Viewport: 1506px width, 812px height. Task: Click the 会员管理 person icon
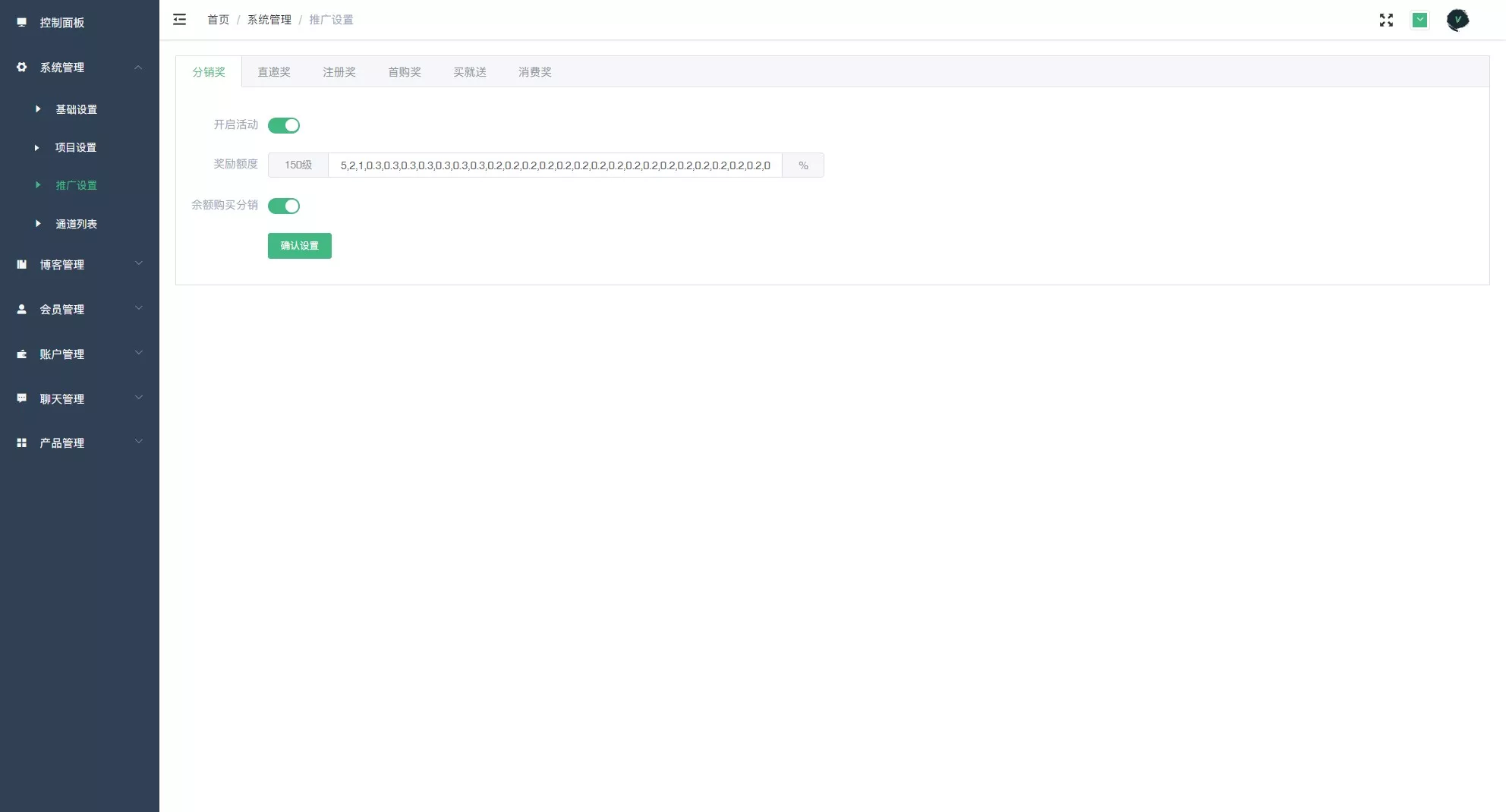[x=22, y=310]
